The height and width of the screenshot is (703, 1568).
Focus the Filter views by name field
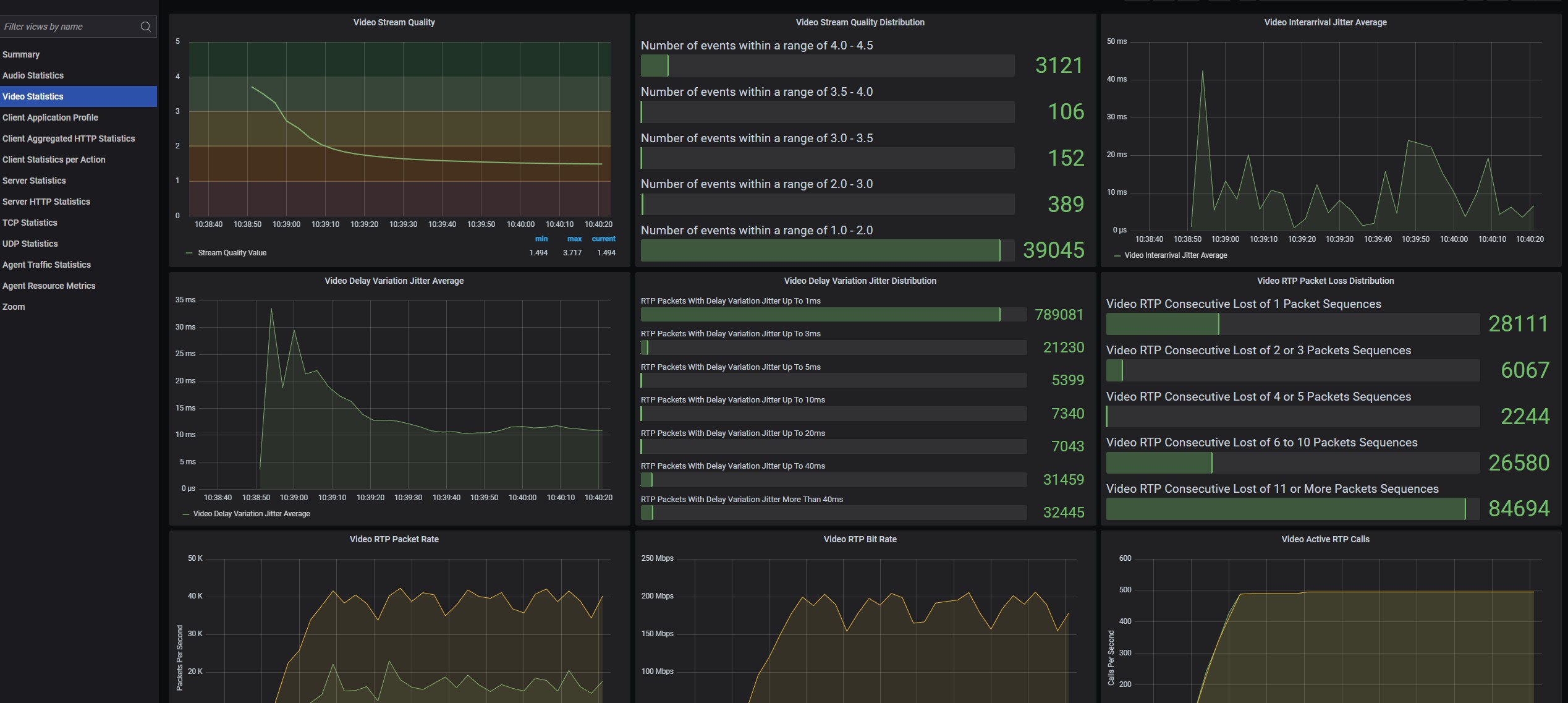[68, 27]
